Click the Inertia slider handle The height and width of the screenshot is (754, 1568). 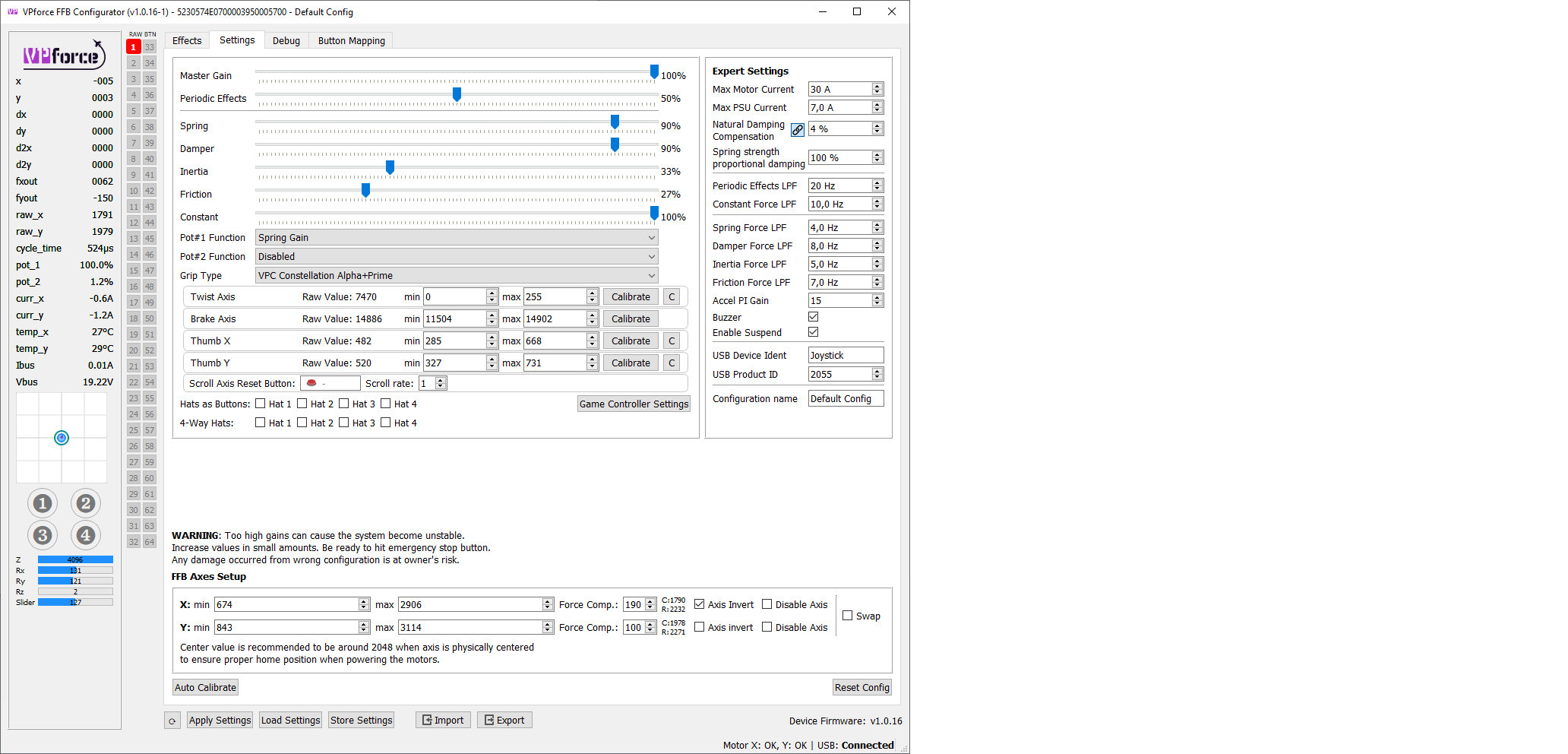click(x=390, y=167)
